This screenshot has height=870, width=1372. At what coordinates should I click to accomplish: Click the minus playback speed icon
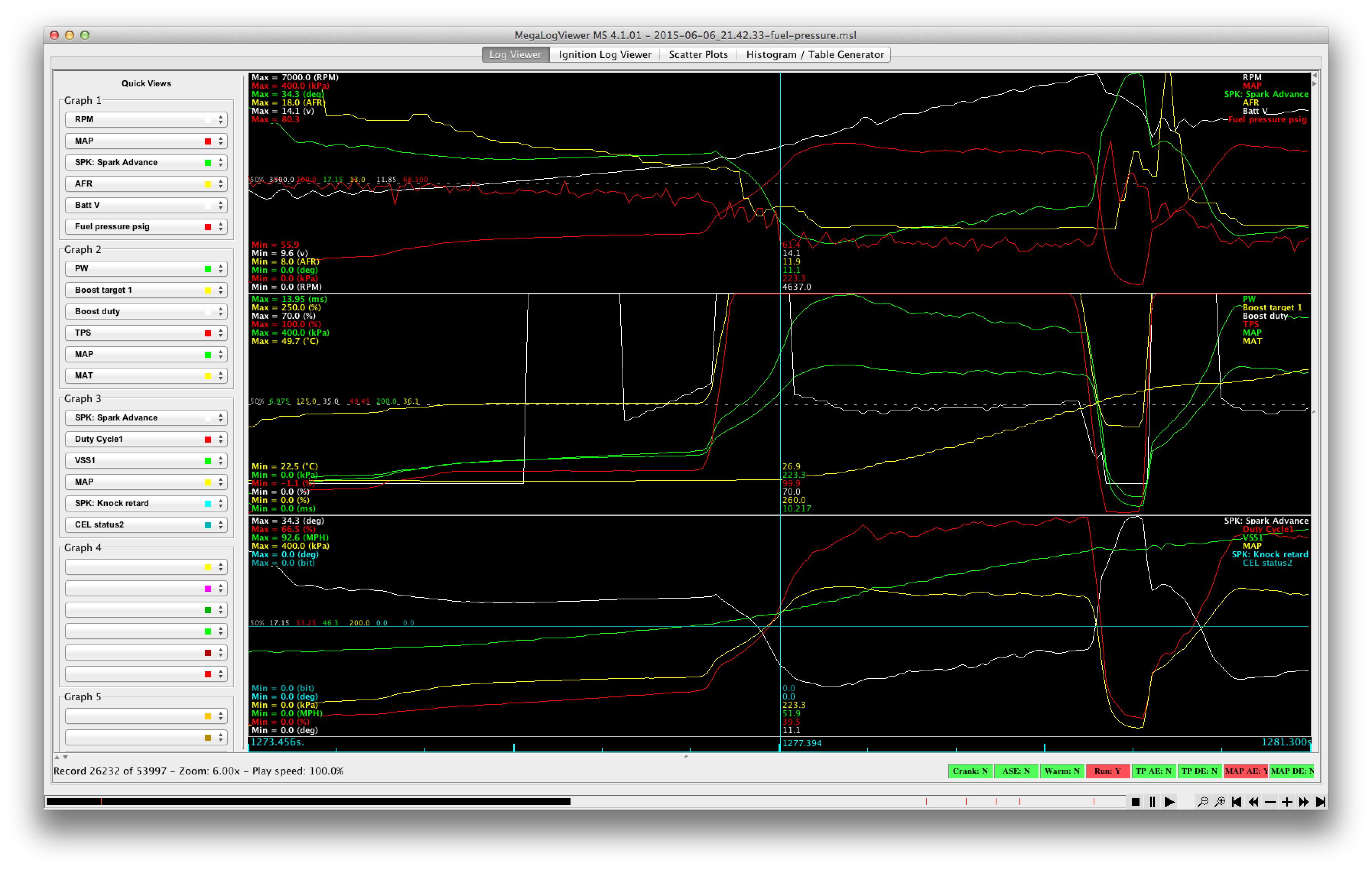point(1270,802)
